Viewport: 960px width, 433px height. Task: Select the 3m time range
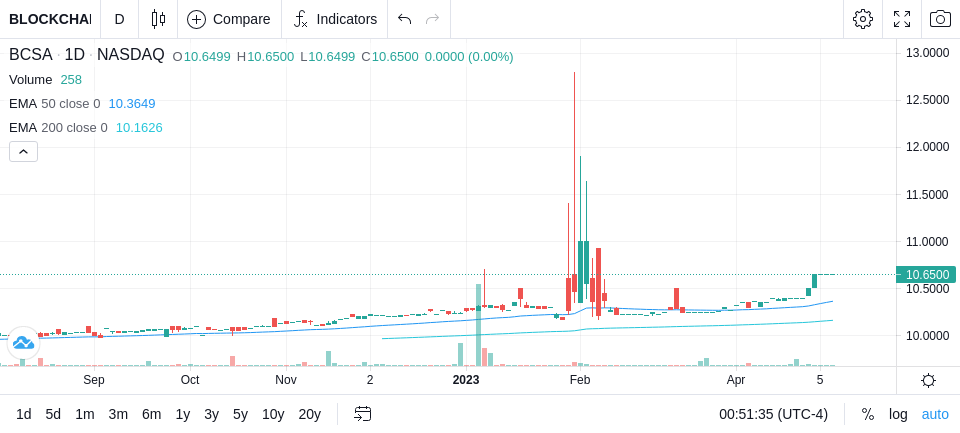click(x=118, y=415)
